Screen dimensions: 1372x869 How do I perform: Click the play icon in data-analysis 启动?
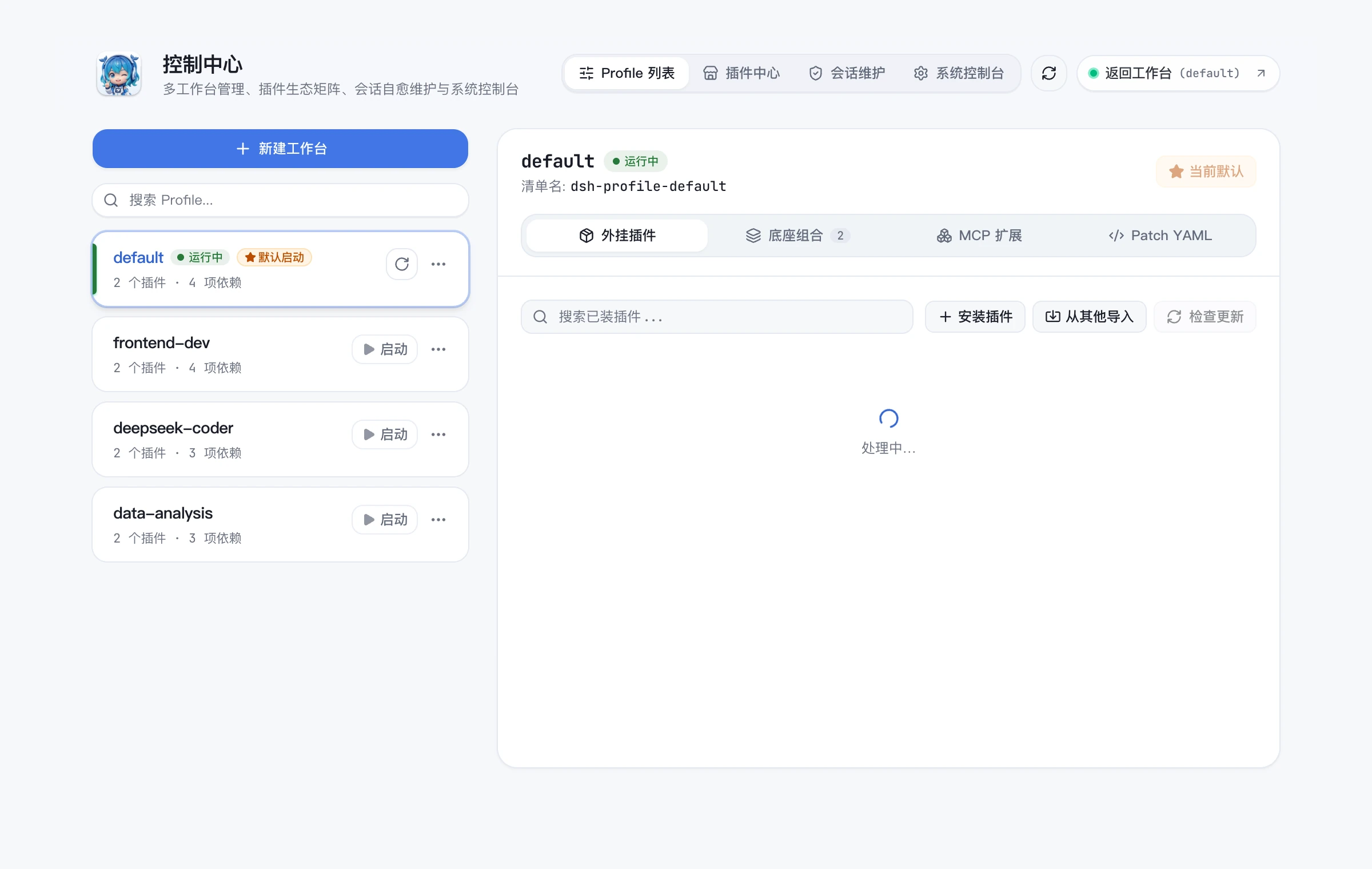click(x=369, y=520)
